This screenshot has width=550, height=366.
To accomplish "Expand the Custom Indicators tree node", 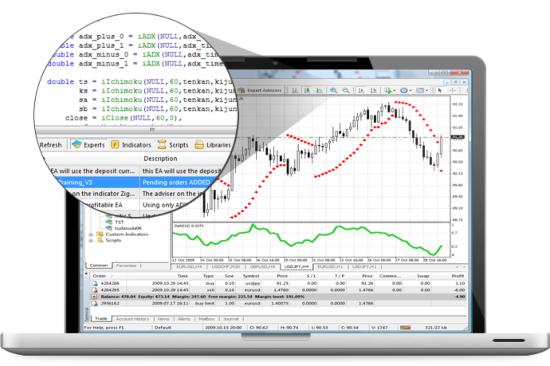I will (x=91, y=234).
